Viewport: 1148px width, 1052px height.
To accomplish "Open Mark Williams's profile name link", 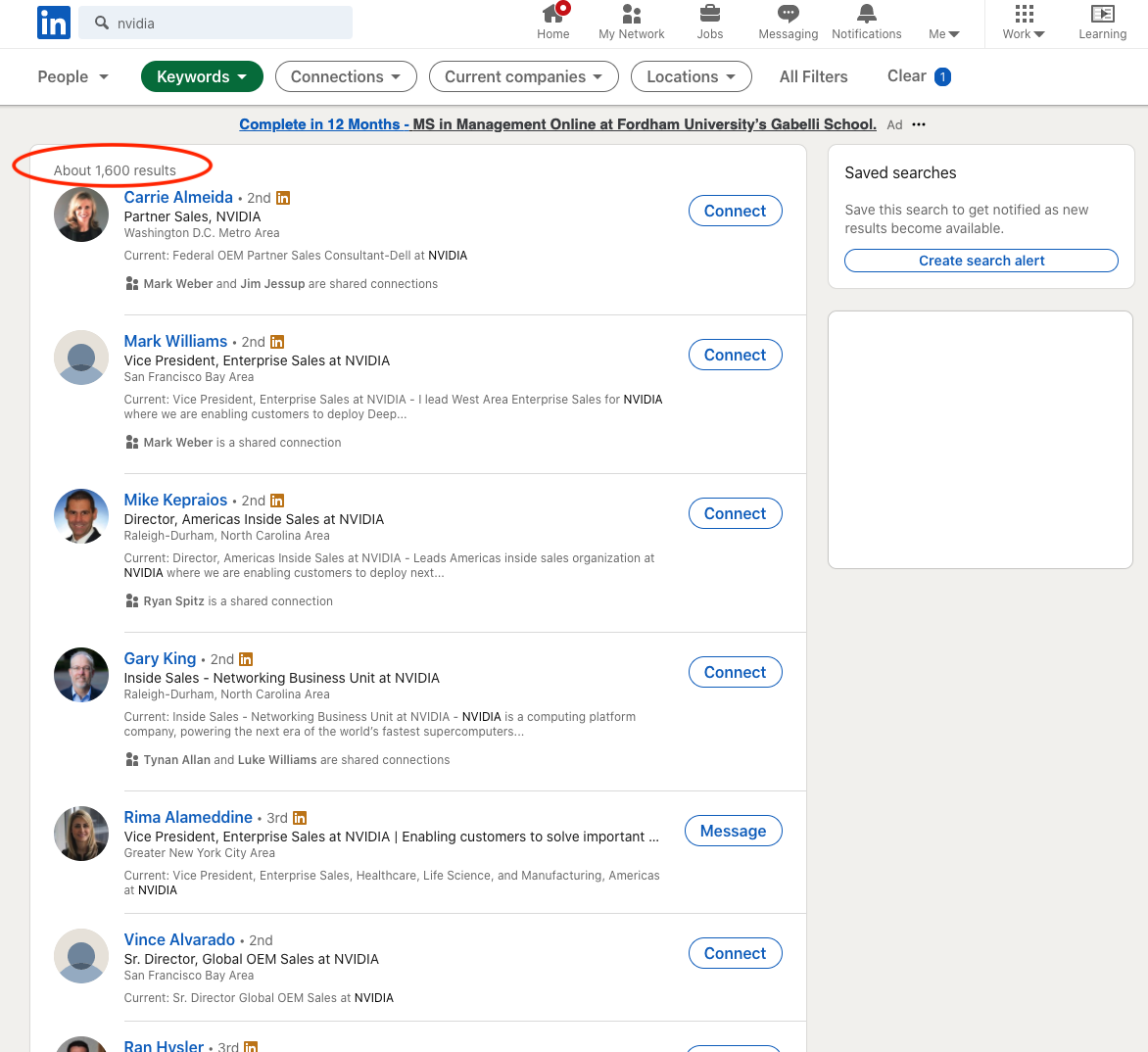I will tap(175, 341).
